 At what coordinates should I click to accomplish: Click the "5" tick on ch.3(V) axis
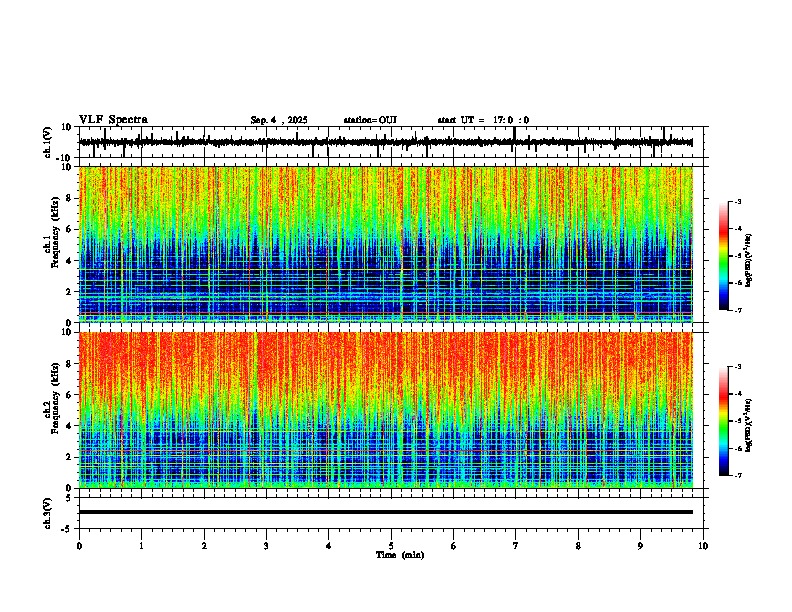pos(69,498)
